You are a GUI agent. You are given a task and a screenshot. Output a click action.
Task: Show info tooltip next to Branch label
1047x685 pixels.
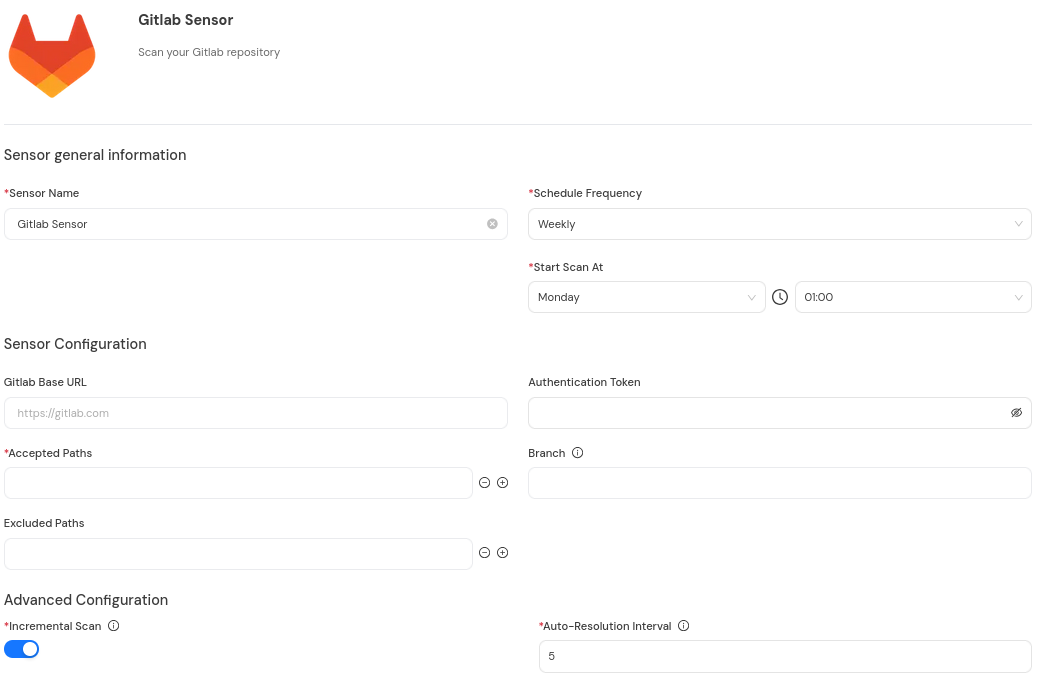point(577,453)
